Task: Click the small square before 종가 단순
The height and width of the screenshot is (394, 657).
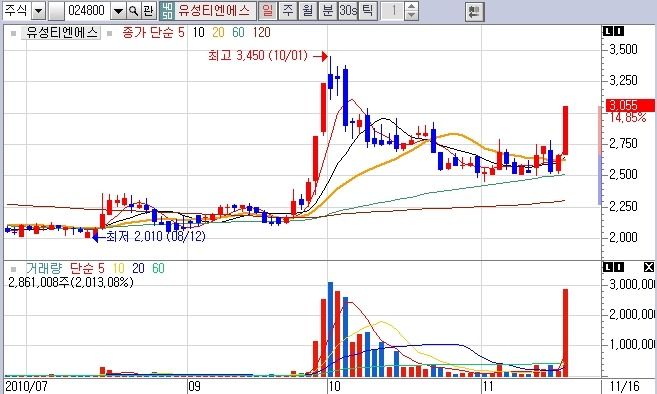Action: point(110,34)
